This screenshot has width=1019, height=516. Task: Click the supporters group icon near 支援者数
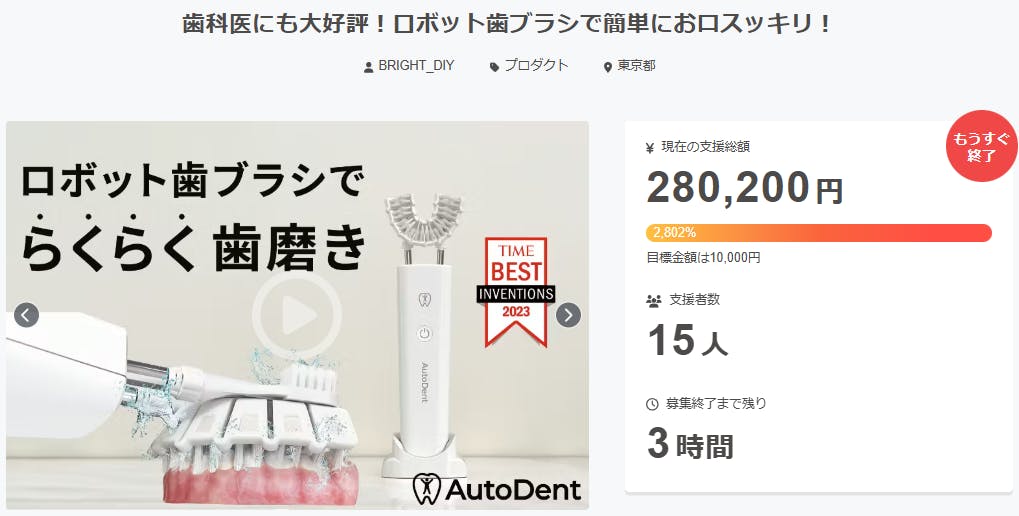coord(653,301)
